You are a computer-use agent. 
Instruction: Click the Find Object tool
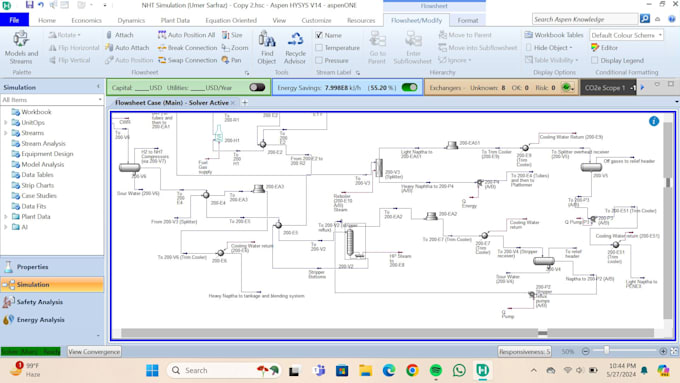pyautogui.click(x=267, y=48)
